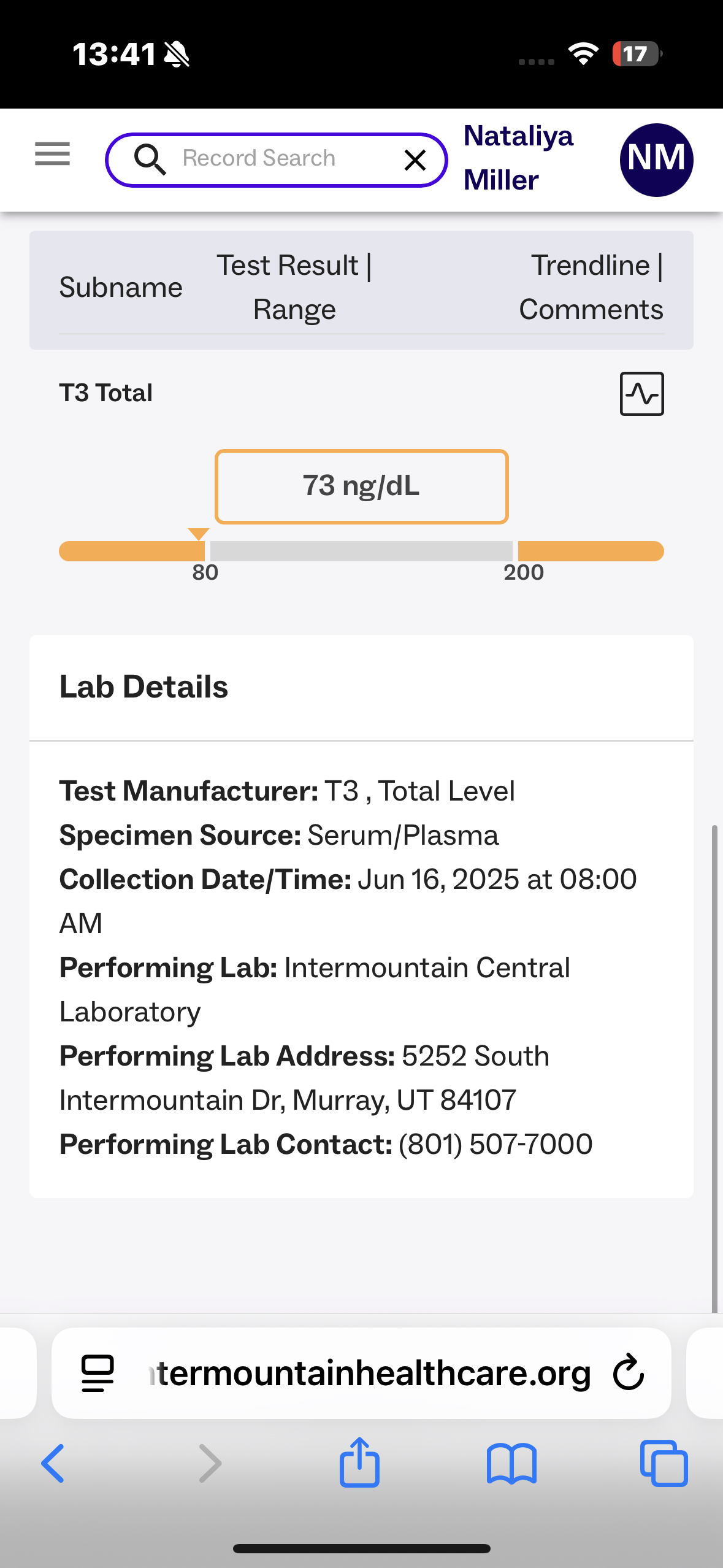Select the Trendline | Comments header
Image resolution: width=723 pixels, height=1568 pixels.
[x=591, y=288]
